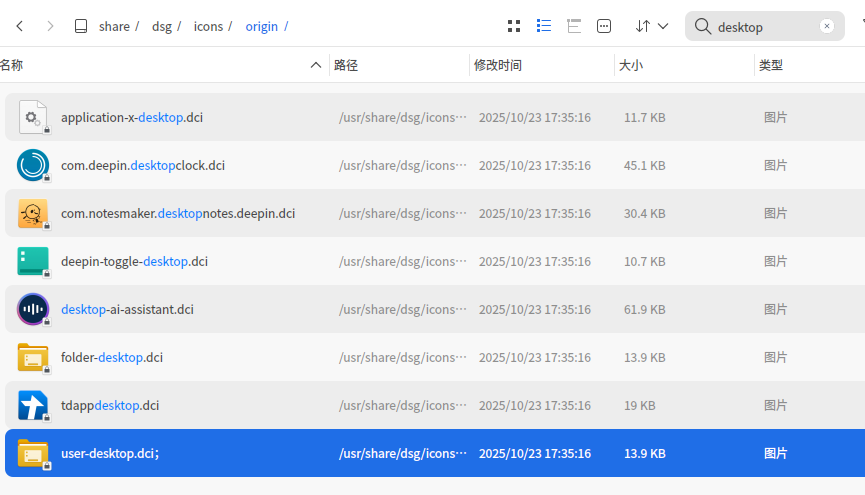Switch to icon grid view
The width and height of the screenshot is (865, 495).
[514, 26]
